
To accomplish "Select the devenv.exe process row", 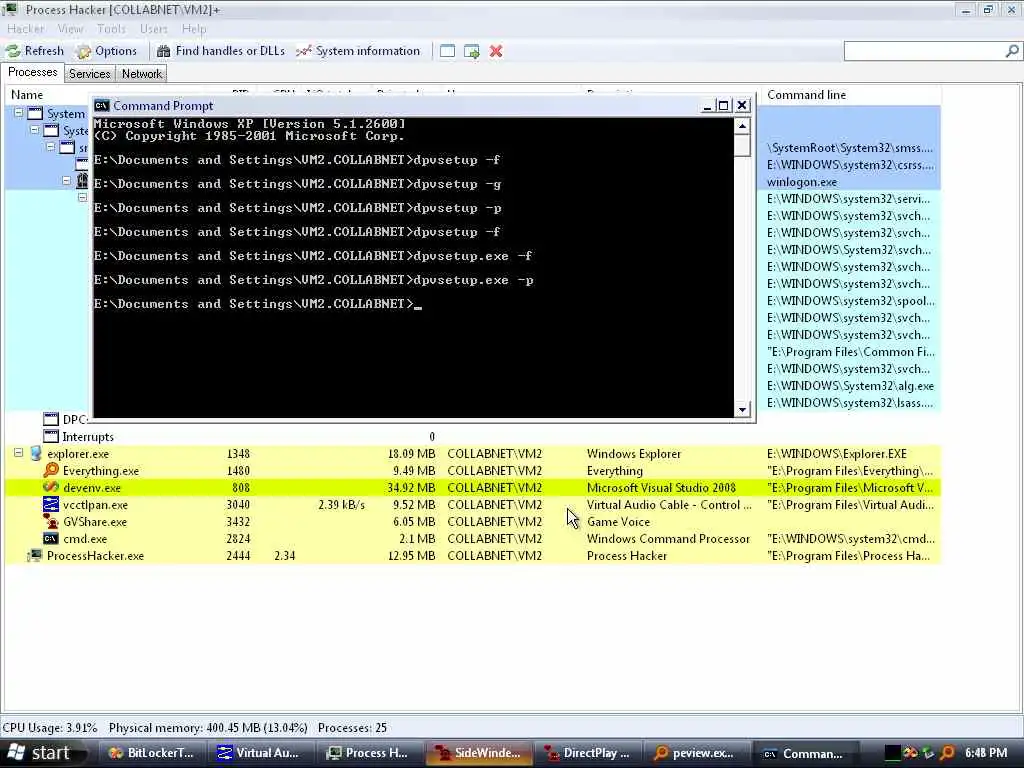I will (473, 488).
